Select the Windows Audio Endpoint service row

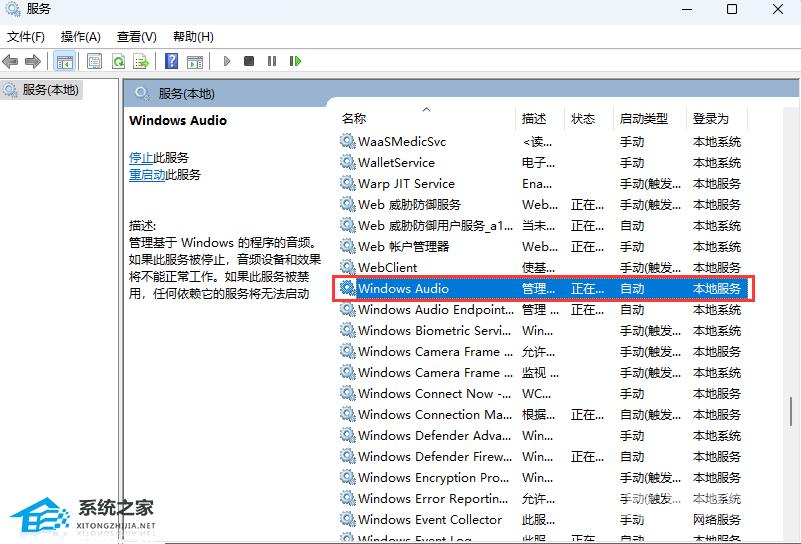[x=430, y=310]
